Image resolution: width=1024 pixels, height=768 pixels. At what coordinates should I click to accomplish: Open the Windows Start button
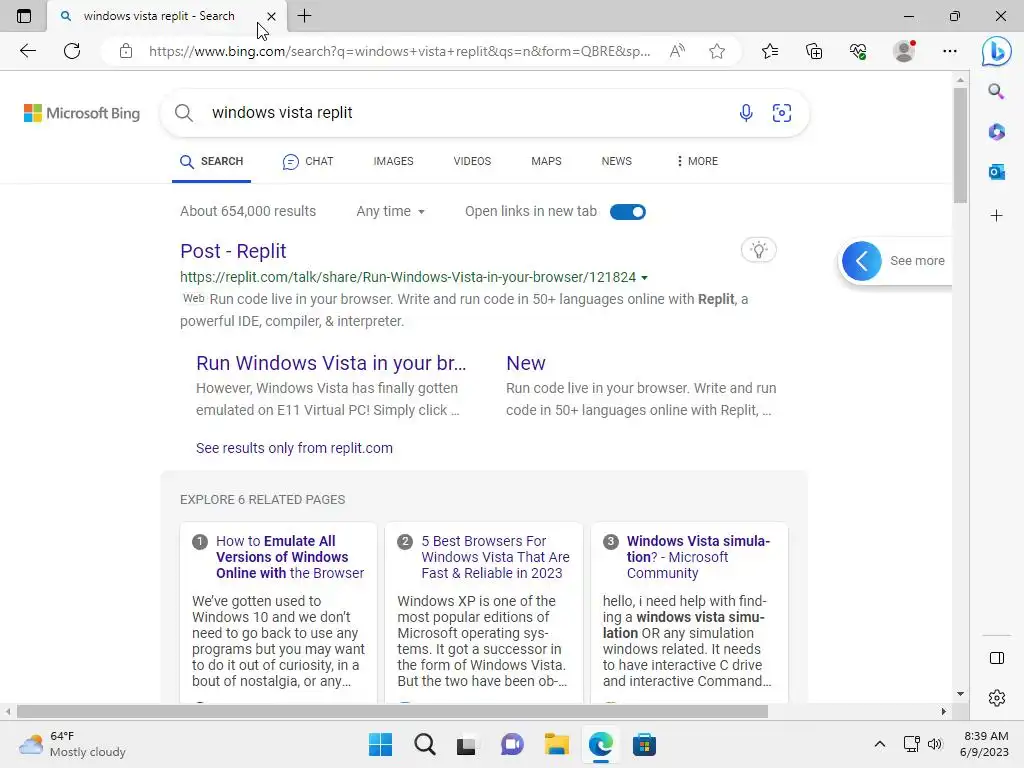click(380, 744)
